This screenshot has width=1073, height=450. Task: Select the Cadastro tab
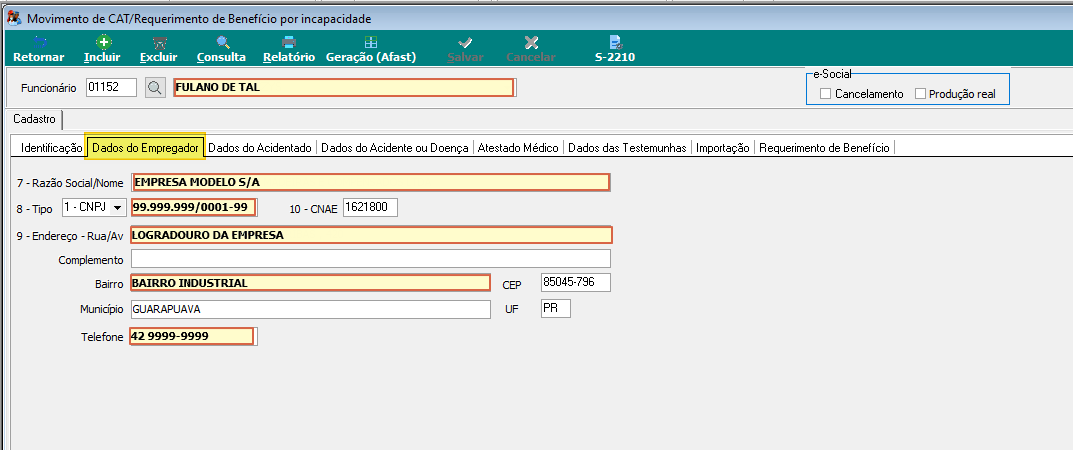tap(34, 119)
